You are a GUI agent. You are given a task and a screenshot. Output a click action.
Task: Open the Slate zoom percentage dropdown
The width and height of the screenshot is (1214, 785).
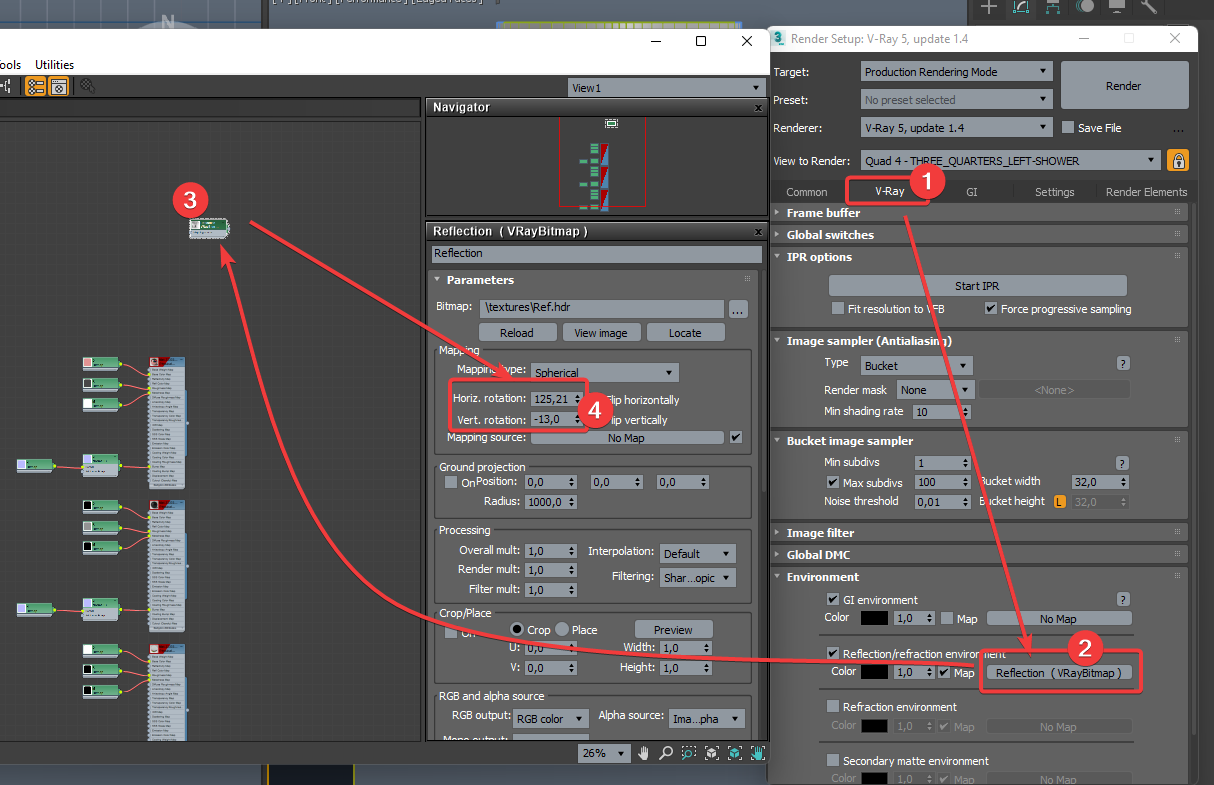point(603,753)
